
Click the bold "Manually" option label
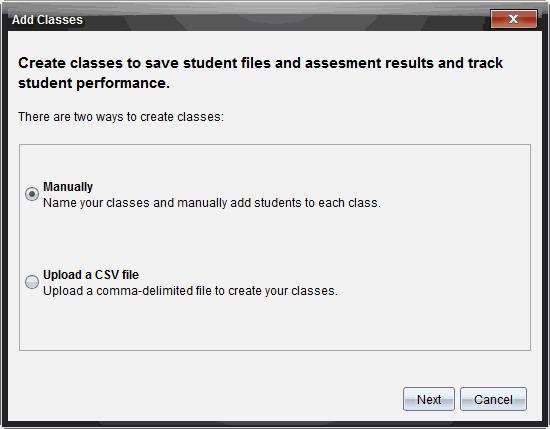coord(68,187)
